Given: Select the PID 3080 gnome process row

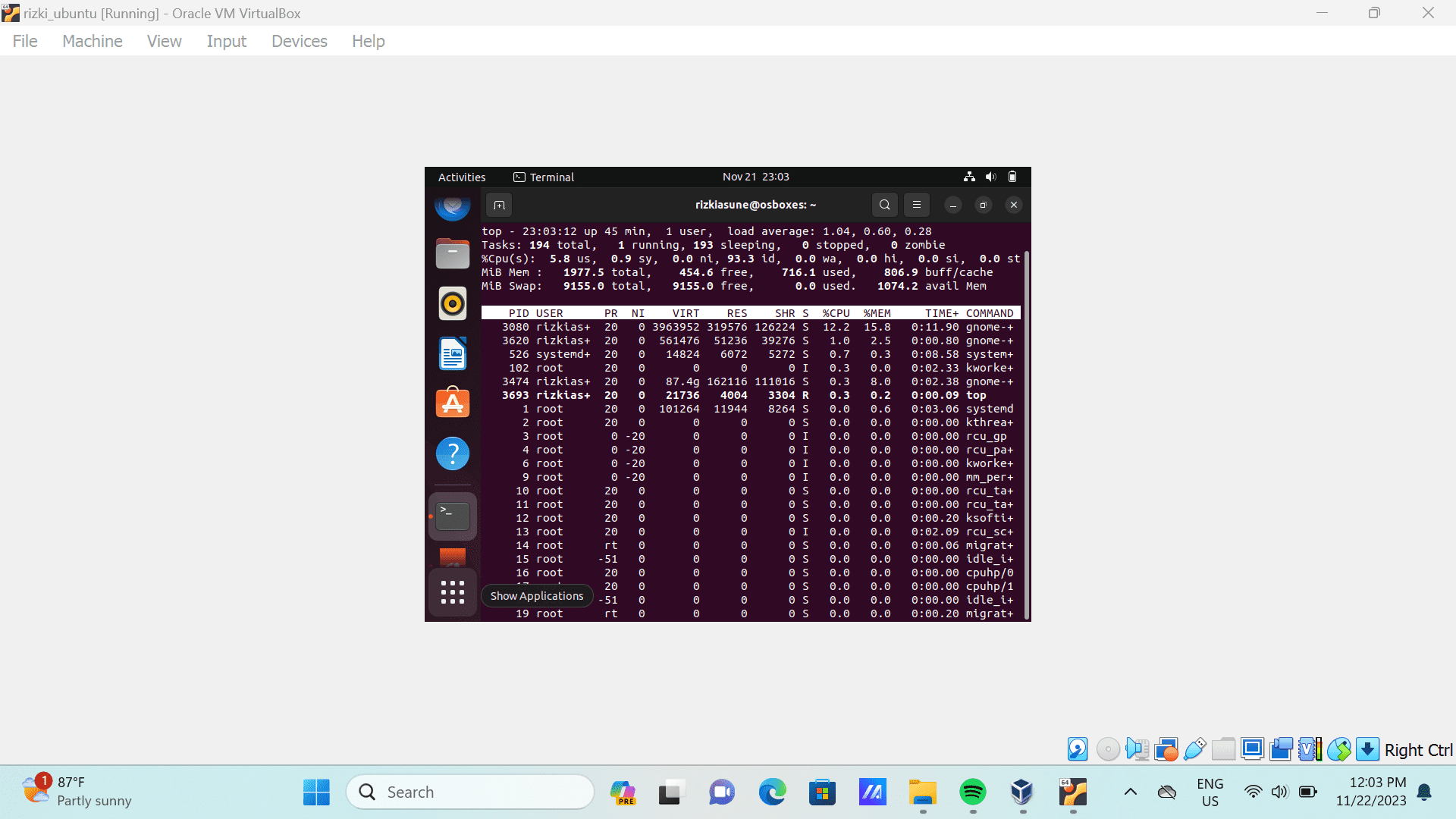Looking at the screenshot, I should click(751, 327).
